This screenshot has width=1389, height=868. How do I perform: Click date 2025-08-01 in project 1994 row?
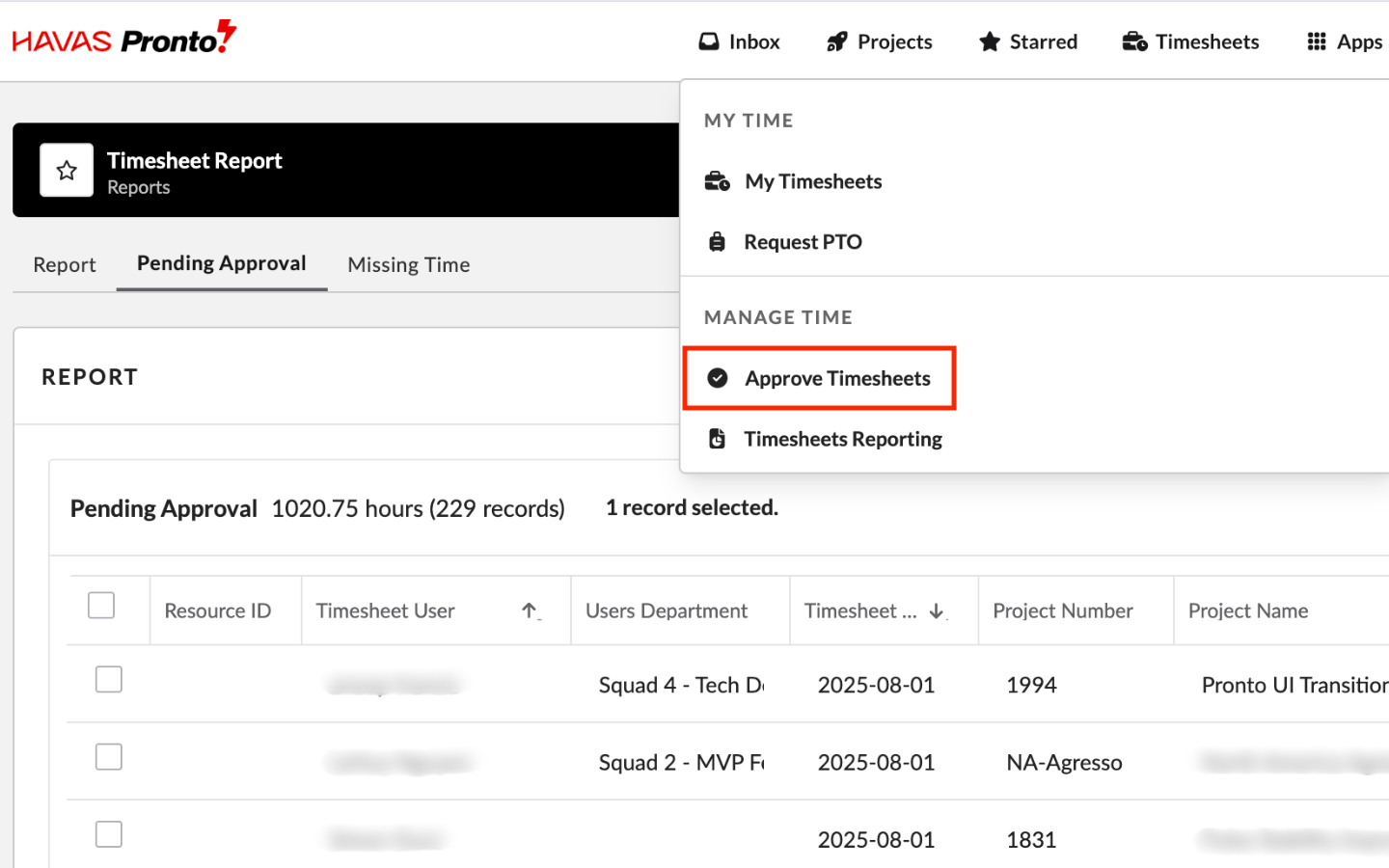(x=876, y=685)
